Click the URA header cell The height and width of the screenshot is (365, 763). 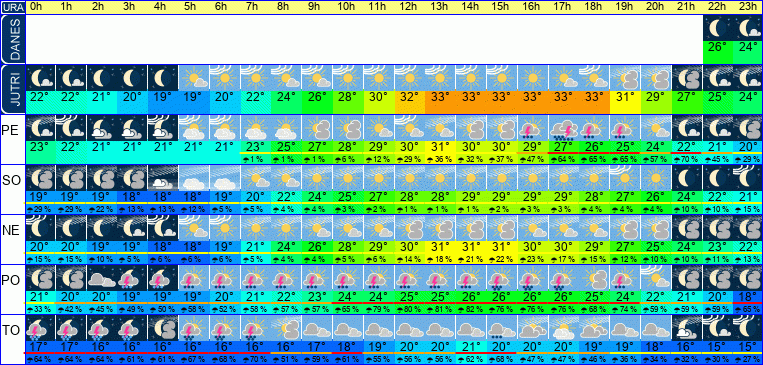tap(13, 7)
